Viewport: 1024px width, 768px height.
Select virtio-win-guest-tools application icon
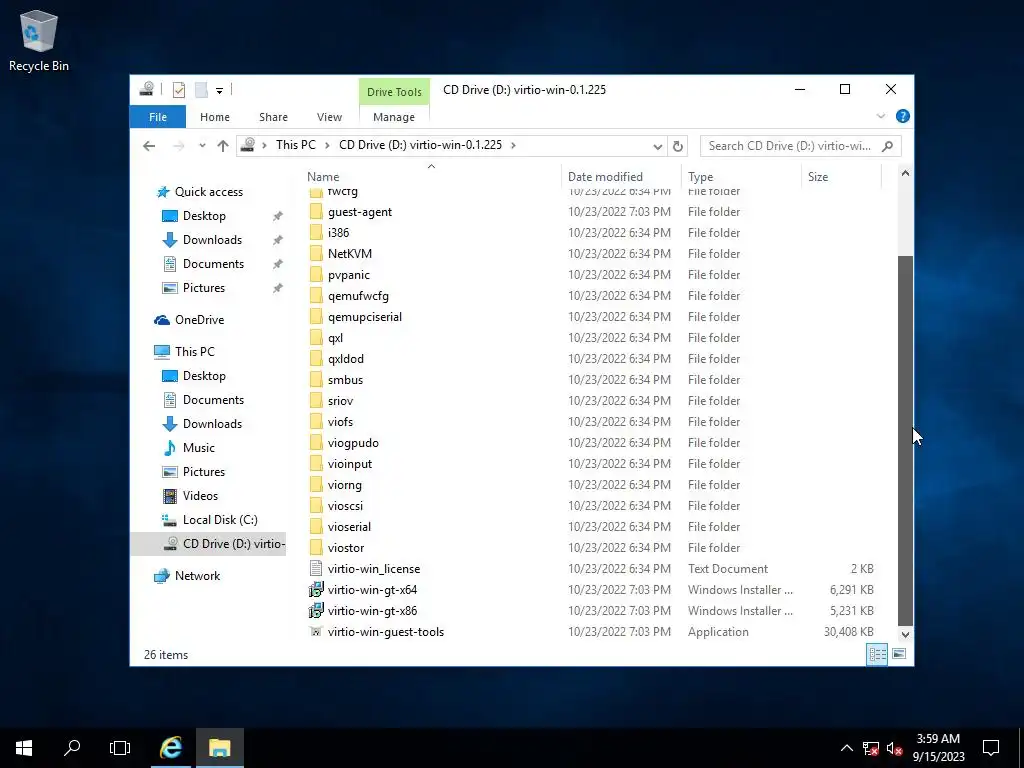[316, 632]
